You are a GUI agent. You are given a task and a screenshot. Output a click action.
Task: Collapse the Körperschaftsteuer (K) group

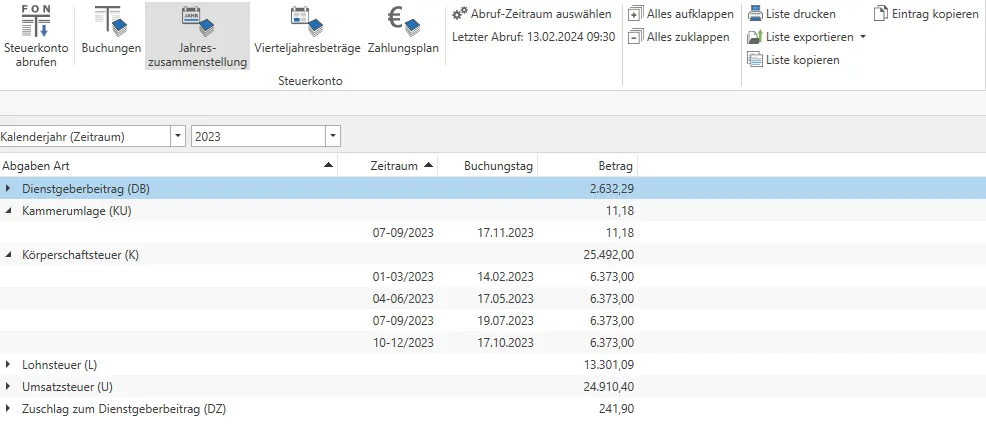click(8, 255)
